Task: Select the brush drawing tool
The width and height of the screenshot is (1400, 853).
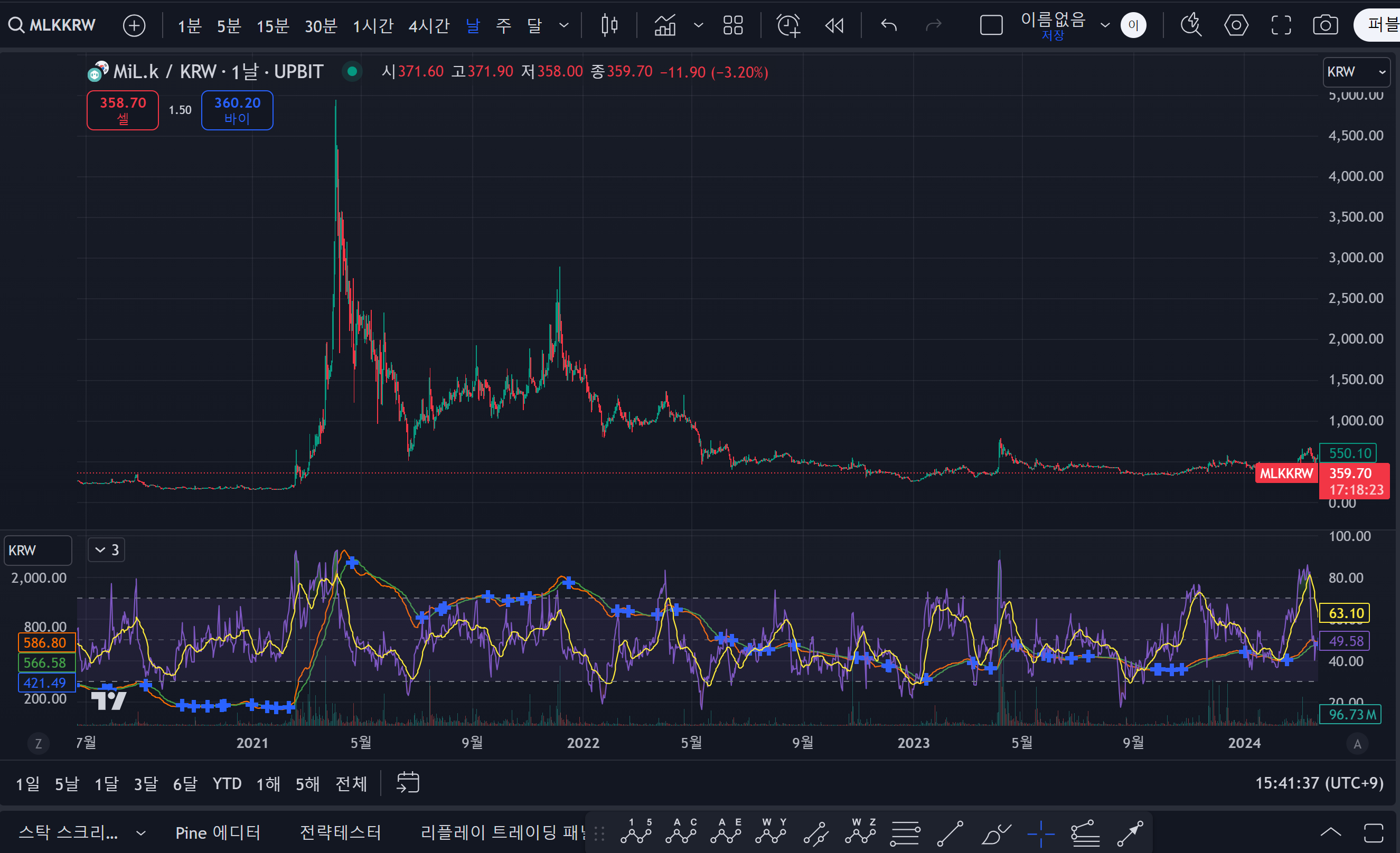Action: (995, 833)
